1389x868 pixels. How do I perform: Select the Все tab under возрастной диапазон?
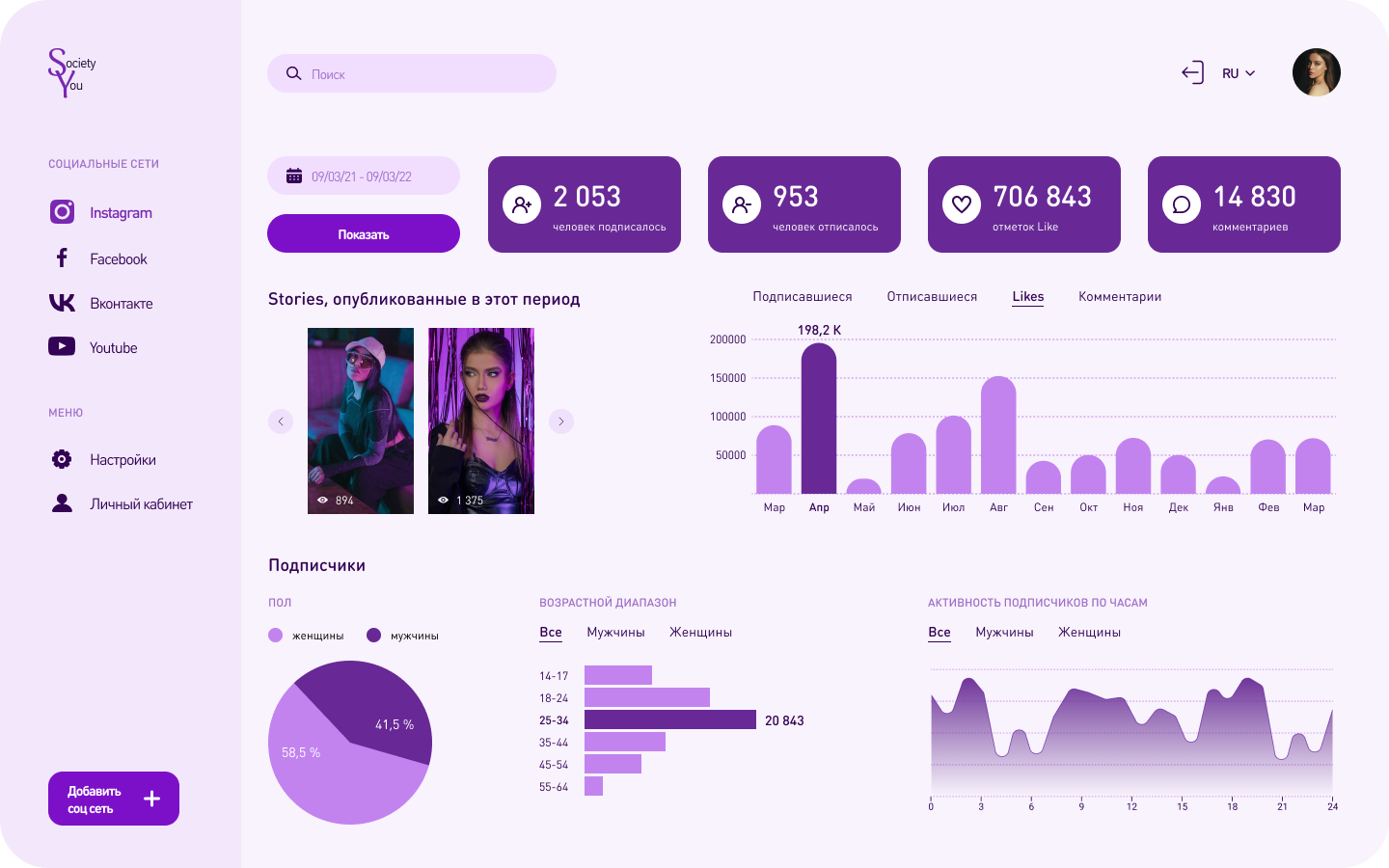(550, 632)
